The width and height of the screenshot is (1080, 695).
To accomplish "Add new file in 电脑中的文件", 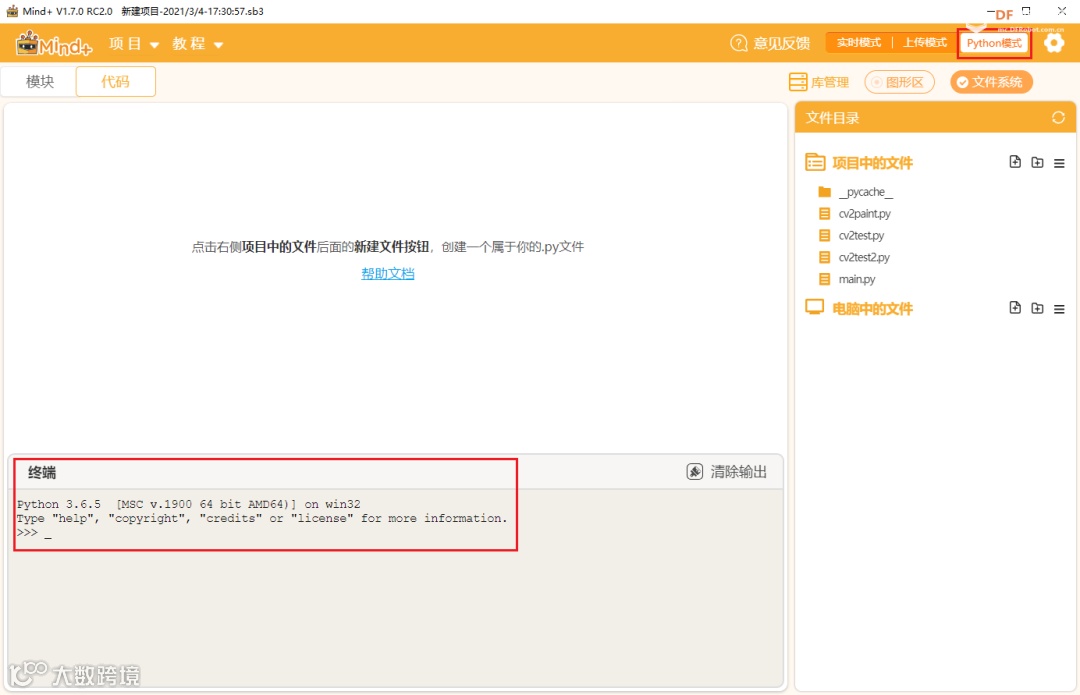I will (x=1015, y=307).
